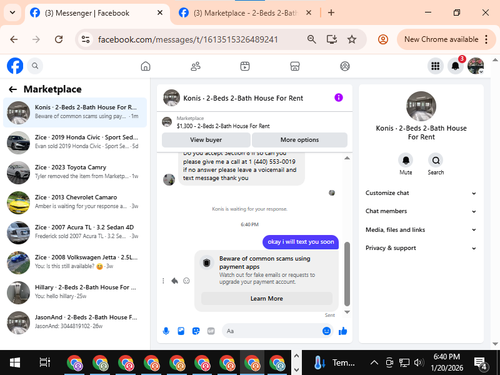Open a new browser tab

pos(331,13)
